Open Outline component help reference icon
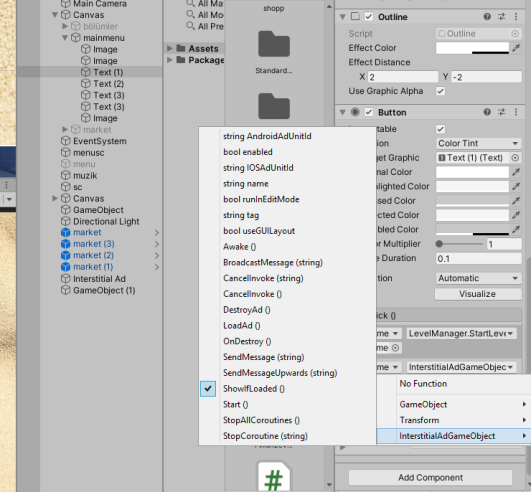 [x=487, y=17]
